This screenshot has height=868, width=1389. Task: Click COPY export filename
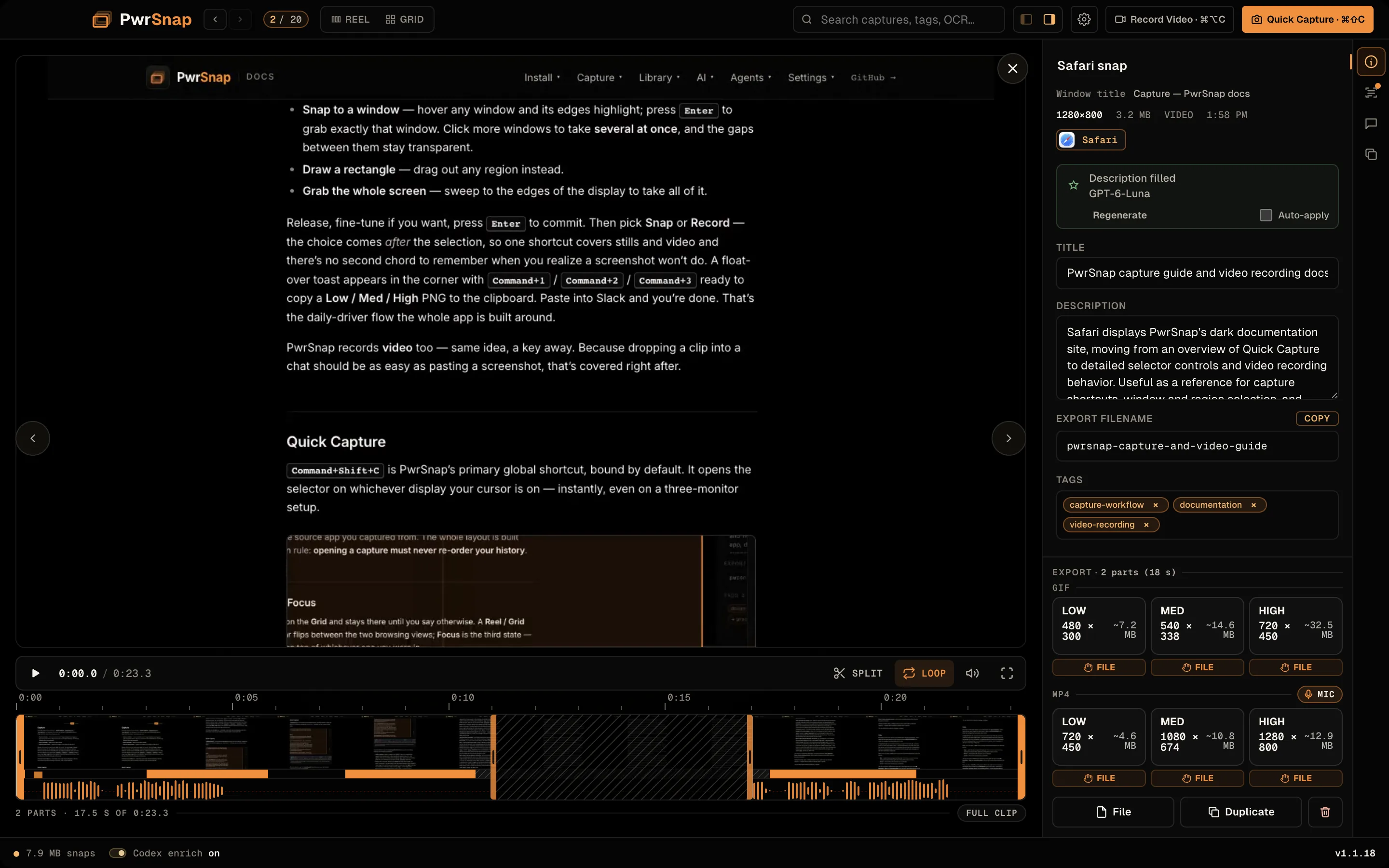[1317, 419]
